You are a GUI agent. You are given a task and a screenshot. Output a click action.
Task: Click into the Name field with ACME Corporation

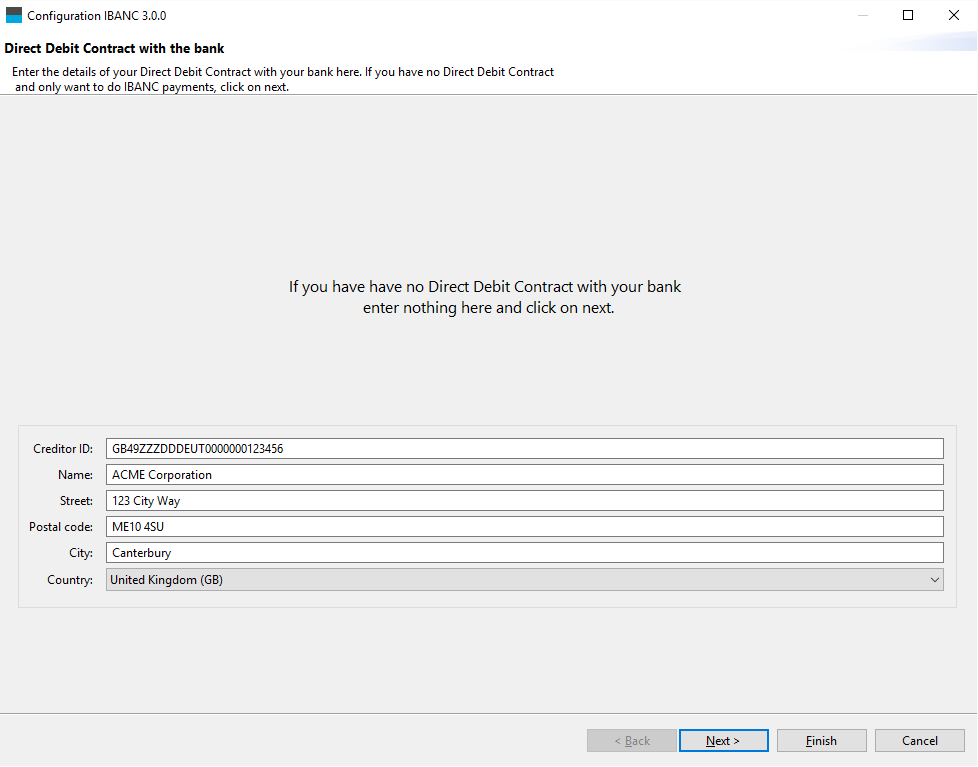pos(525,475)
